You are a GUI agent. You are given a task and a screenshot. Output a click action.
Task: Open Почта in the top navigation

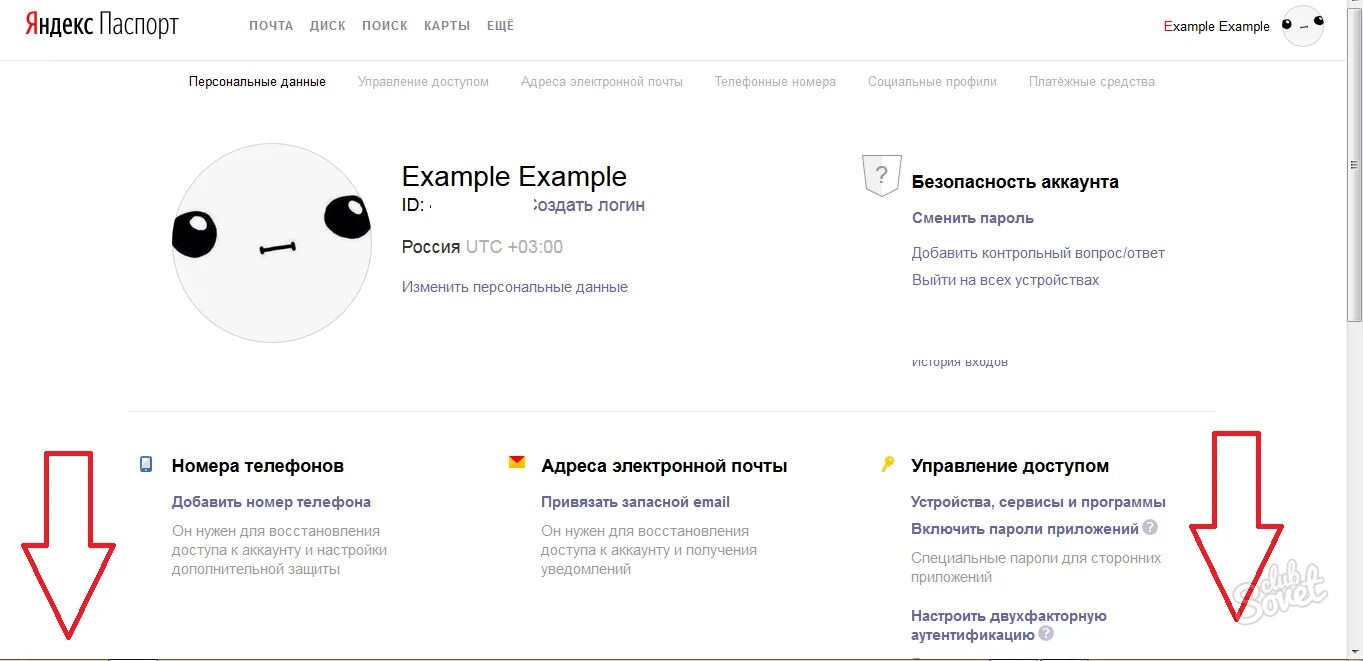coord(271,26)
